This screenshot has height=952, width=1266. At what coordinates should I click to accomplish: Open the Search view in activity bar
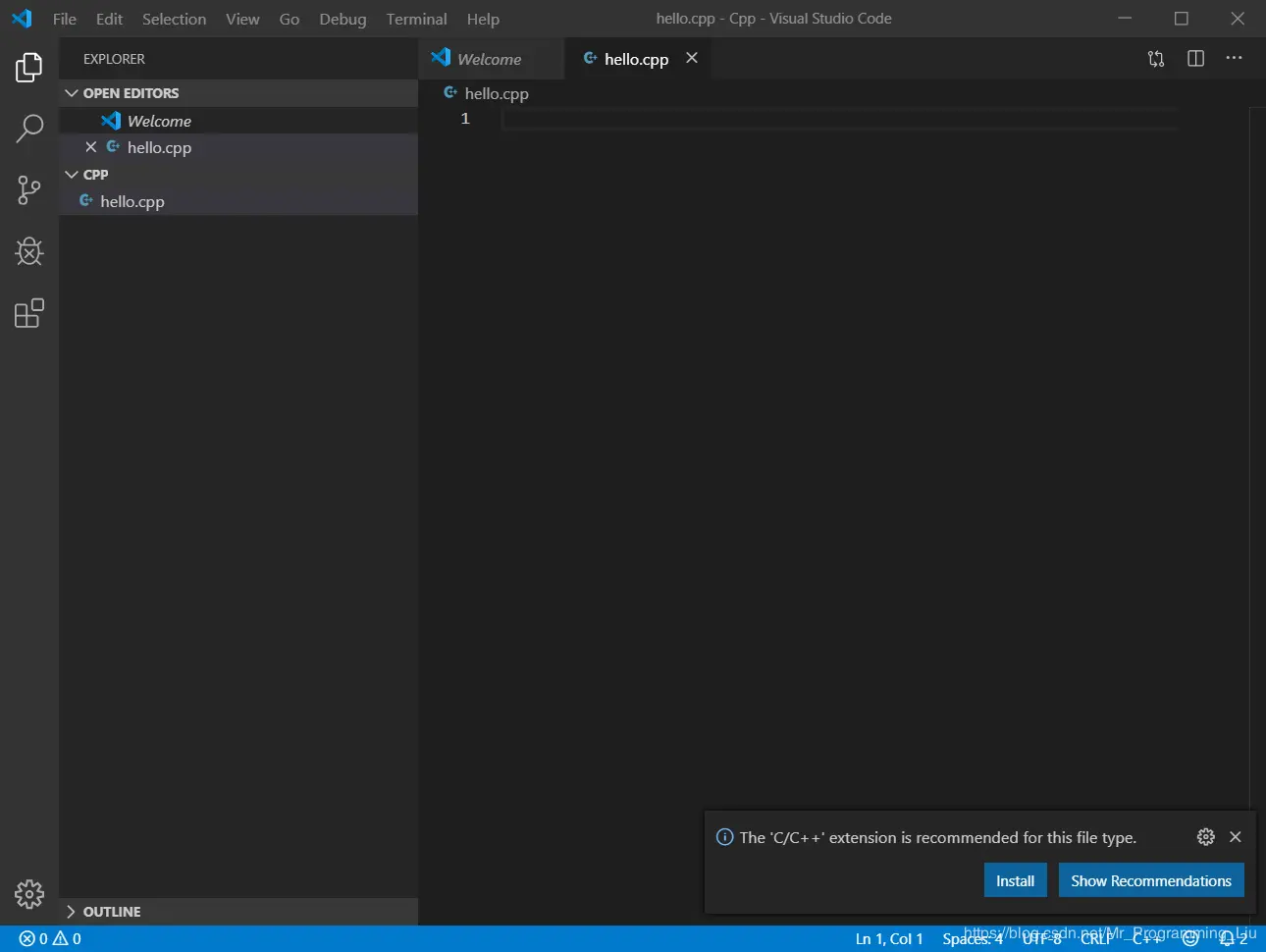pos(29,129)
